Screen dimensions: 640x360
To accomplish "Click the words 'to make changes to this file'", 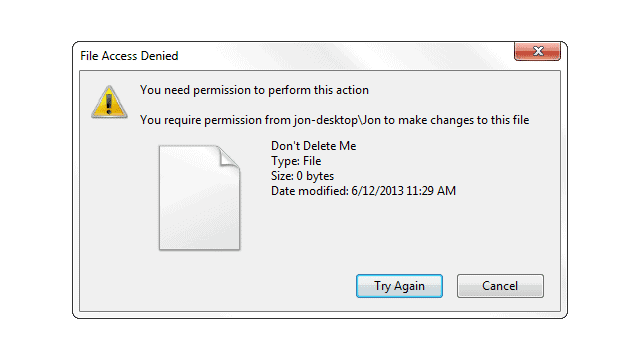I will 456,120.
